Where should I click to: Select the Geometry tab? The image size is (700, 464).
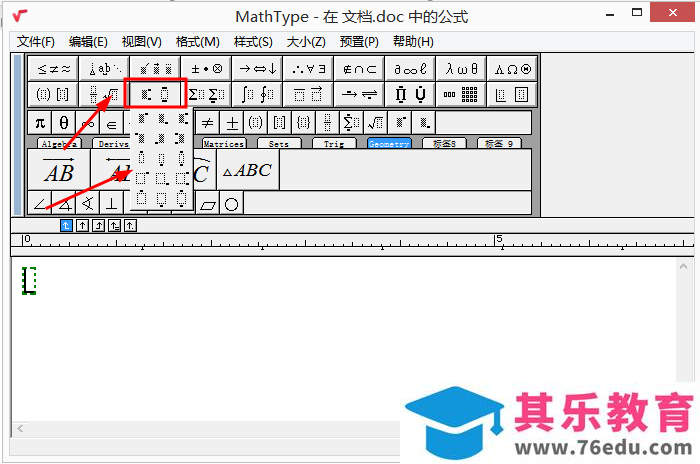(x=389, y=143)
